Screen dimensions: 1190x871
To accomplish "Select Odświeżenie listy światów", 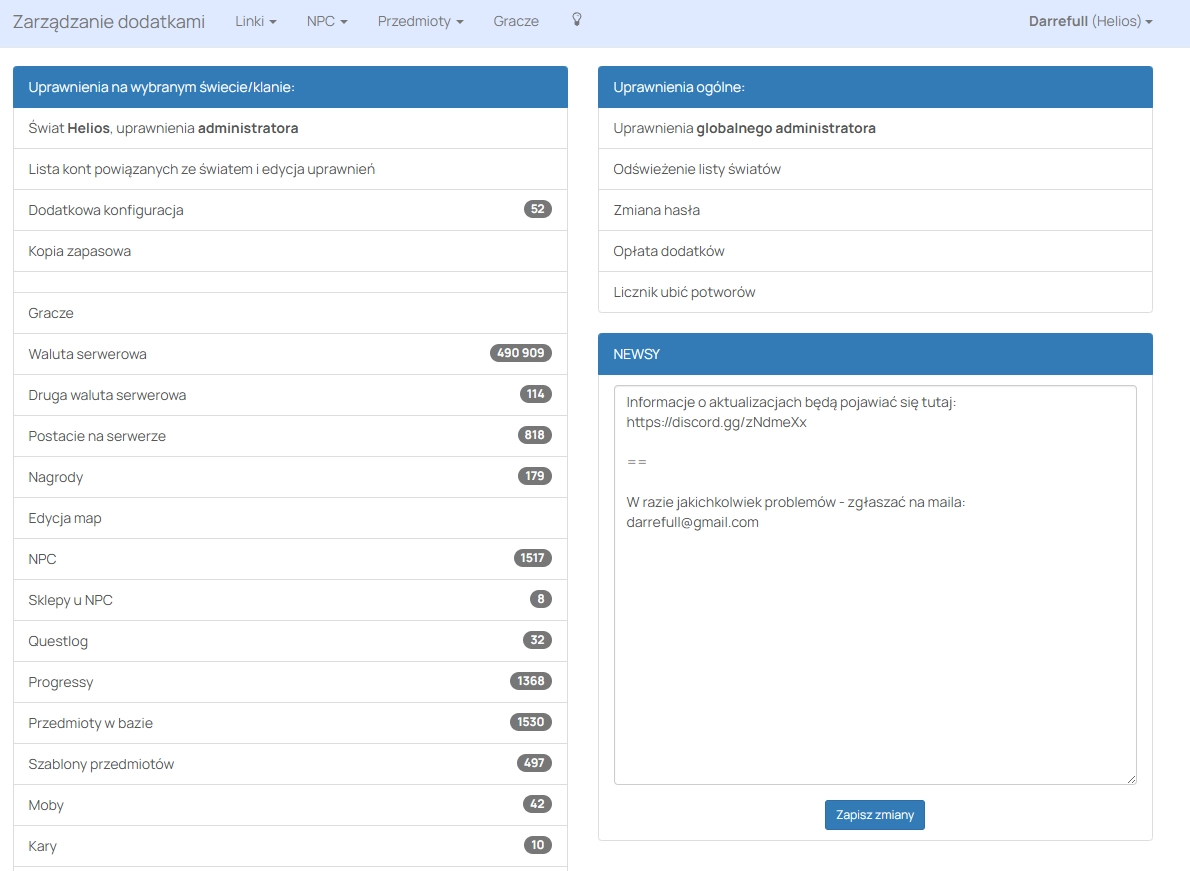I will 697,169.
